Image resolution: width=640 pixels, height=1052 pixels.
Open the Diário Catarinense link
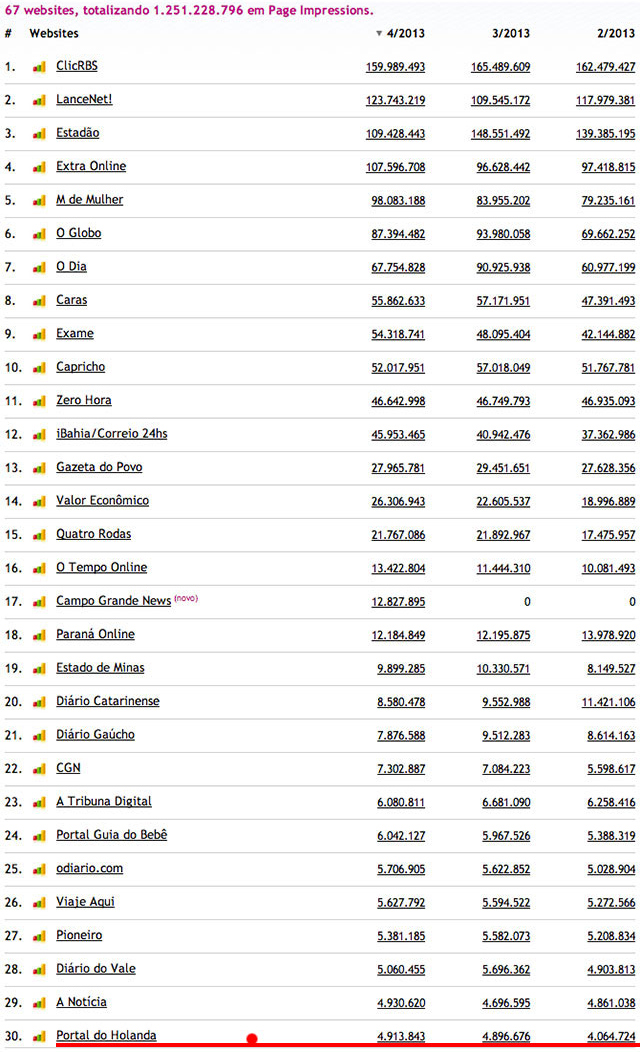107,701
